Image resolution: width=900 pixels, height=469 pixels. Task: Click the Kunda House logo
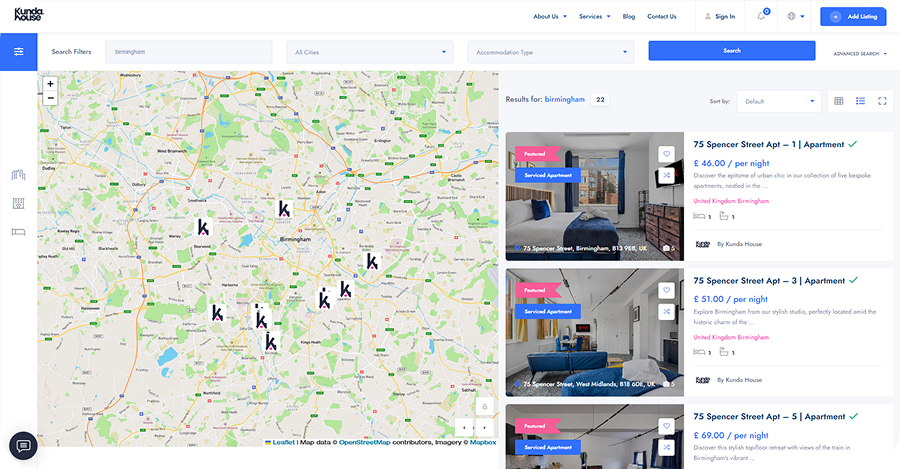point(29,14)
